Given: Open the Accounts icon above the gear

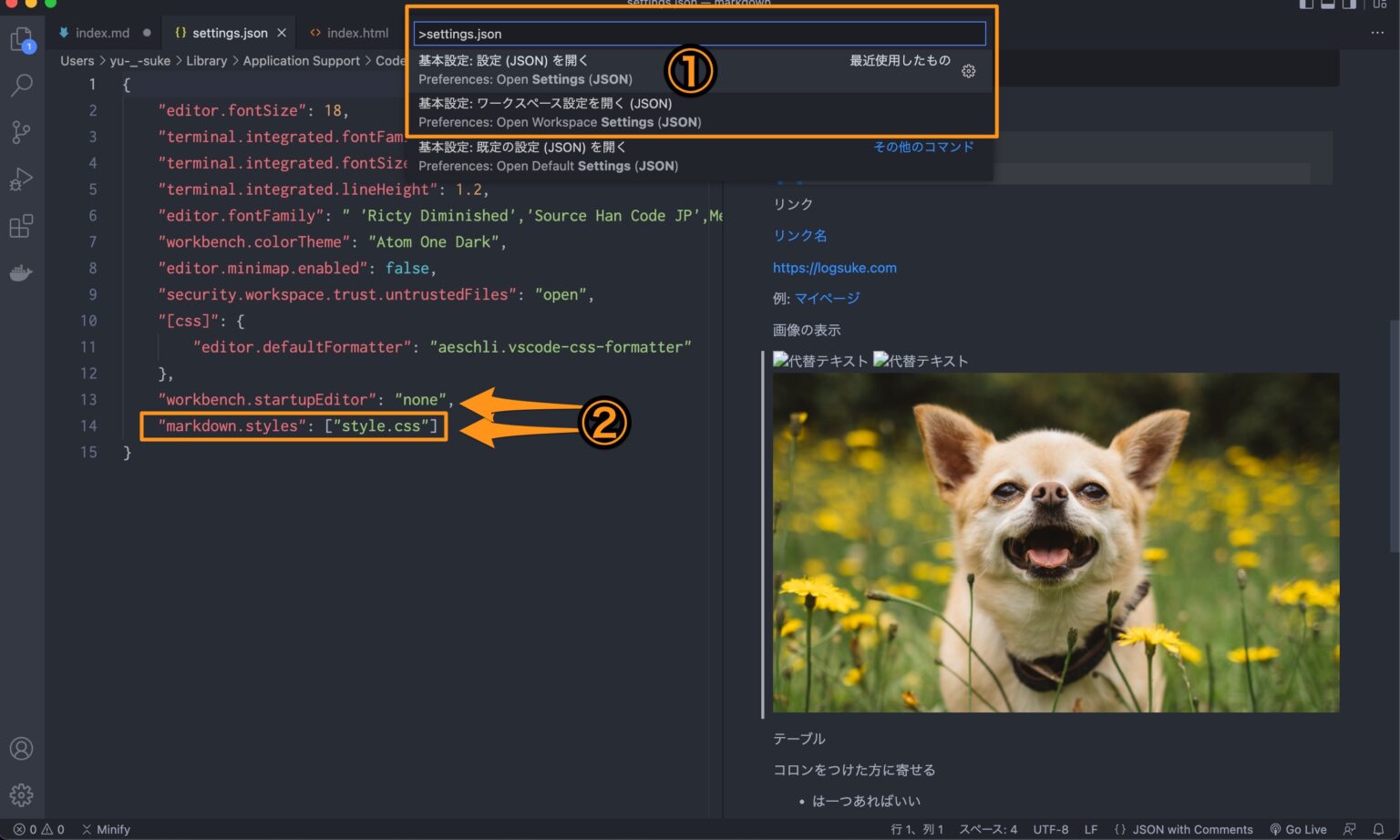Looking at the screenshot, I should click(x=22, y=748).
